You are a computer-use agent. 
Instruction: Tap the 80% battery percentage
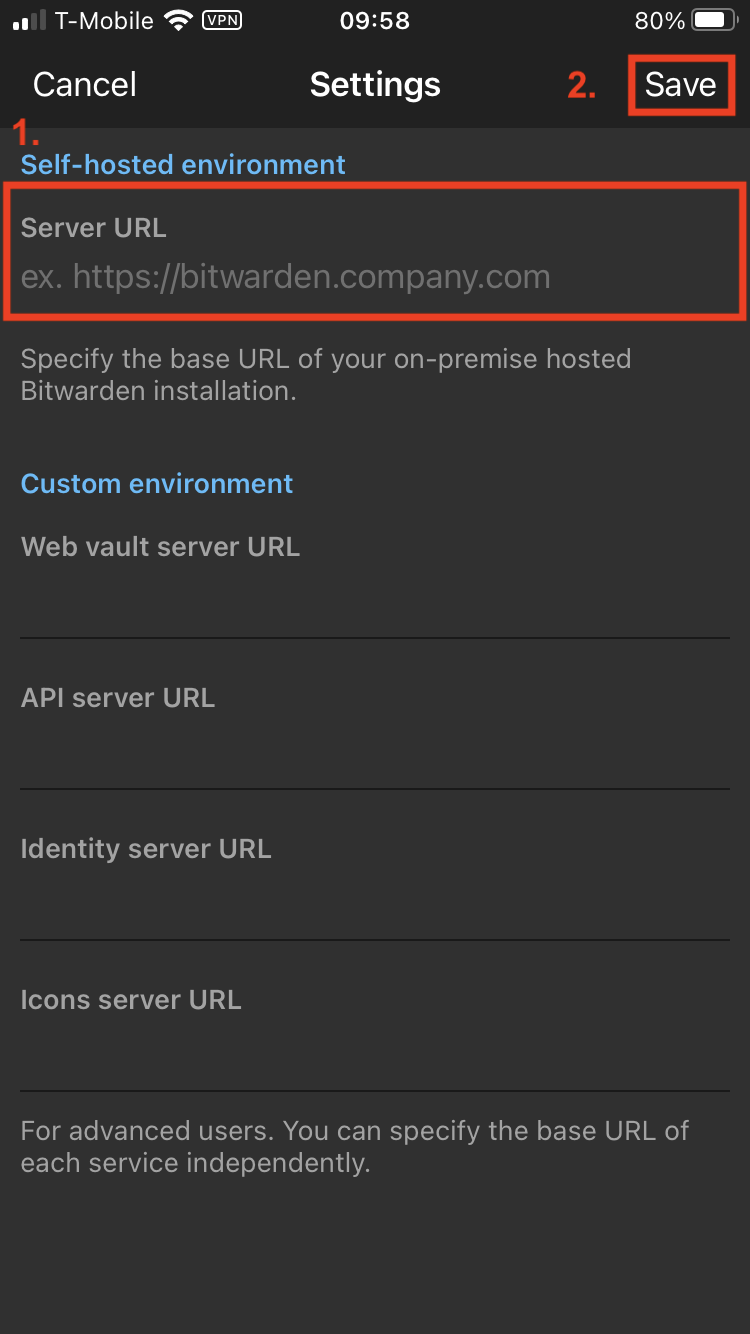click(659, 21)
